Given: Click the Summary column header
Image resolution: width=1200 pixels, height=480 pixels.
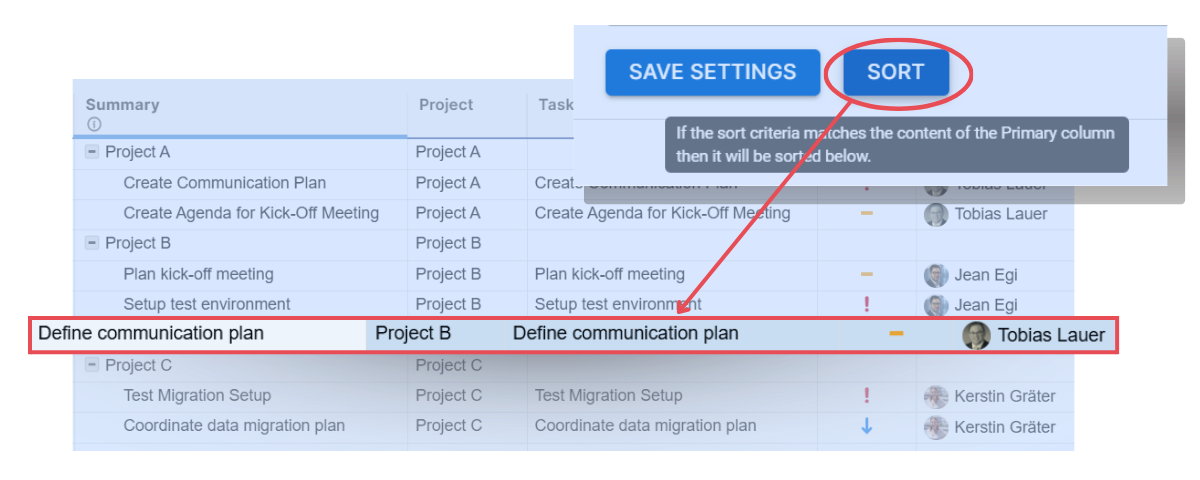Looking at the screenshot, I should [122, 105].
